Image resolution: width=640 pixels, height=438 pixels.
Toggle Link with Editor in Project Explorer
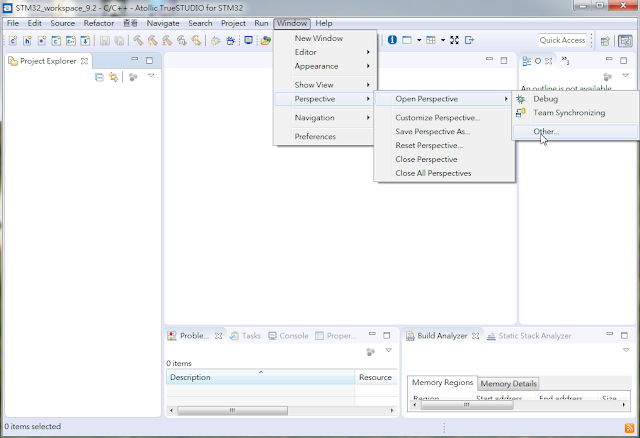(113, 77)
